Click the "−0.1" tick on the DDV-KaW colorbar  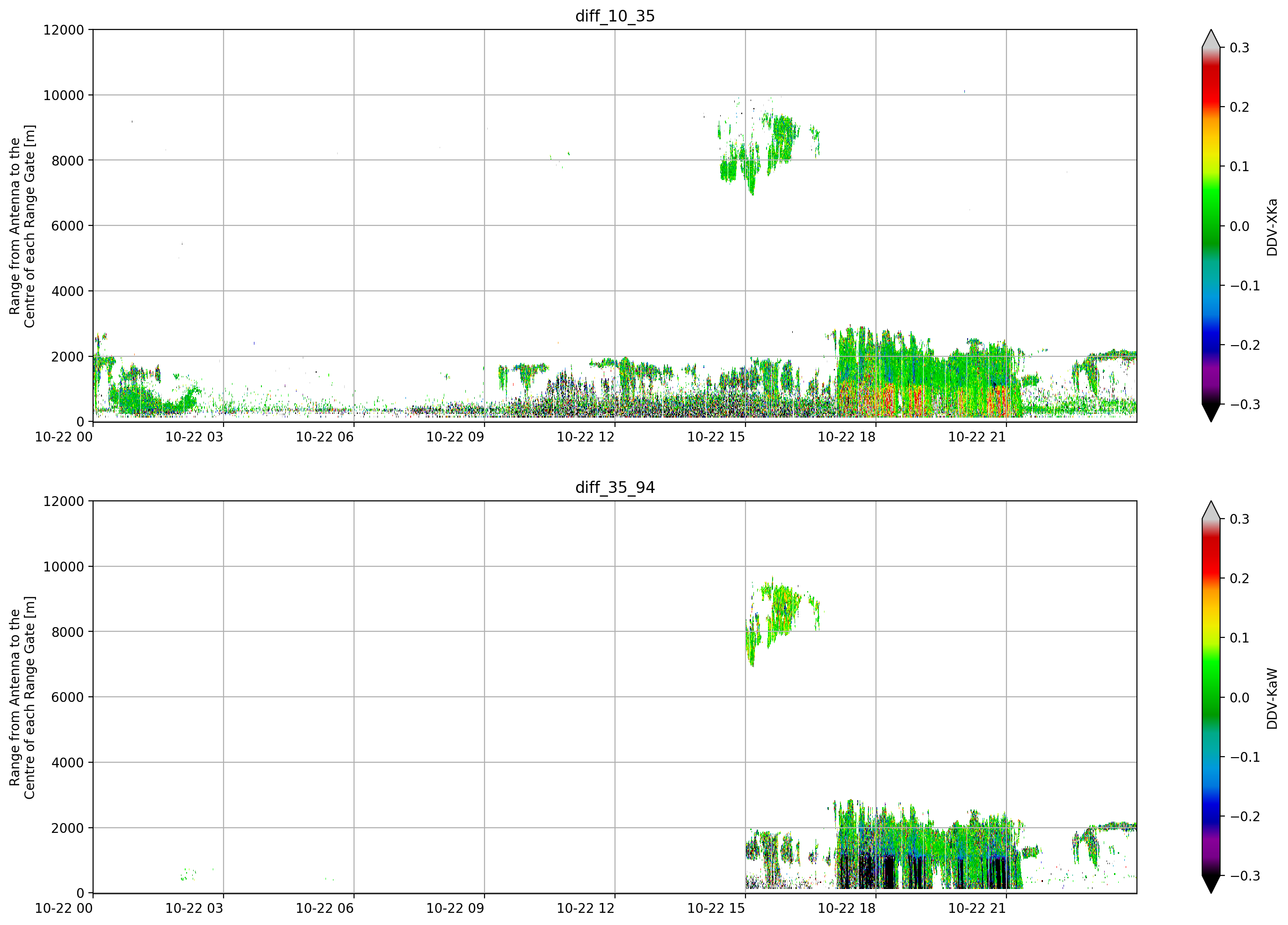click(x=1245, y=757)
